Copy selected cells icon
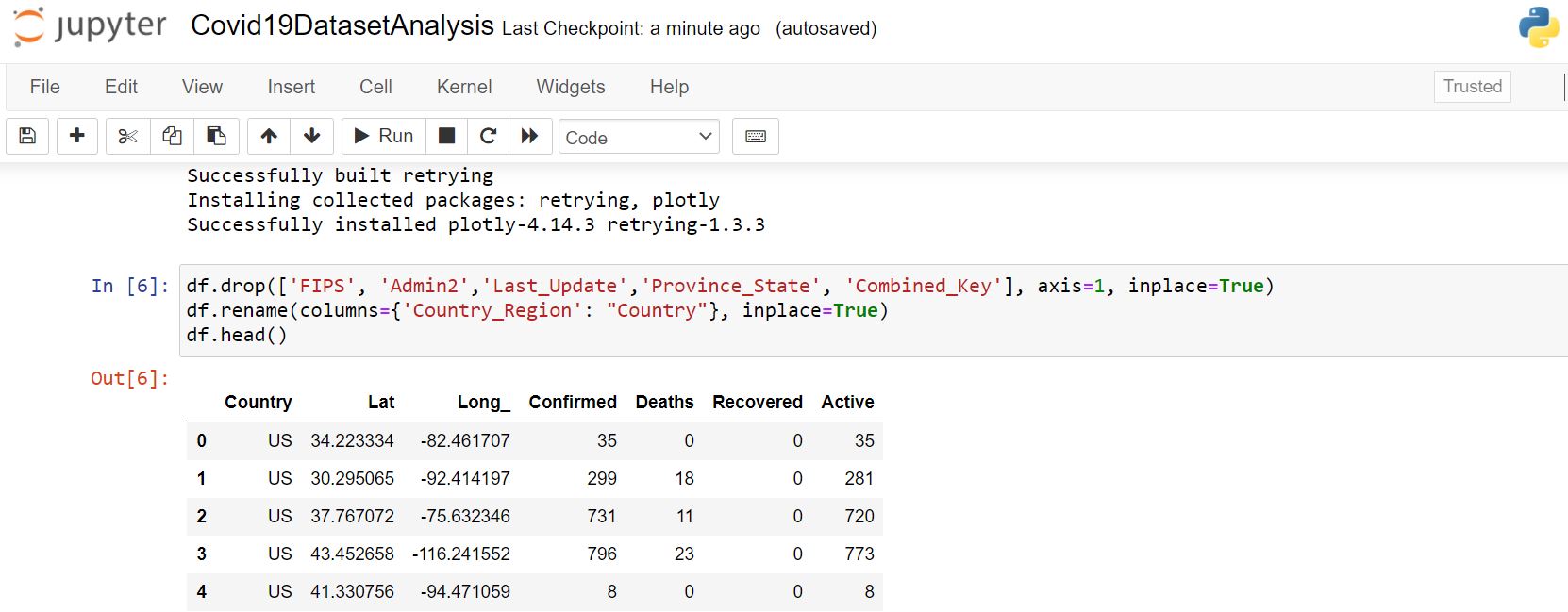Image resolution: width=1568 pixels, height=612 pixels. pos(172,137)
